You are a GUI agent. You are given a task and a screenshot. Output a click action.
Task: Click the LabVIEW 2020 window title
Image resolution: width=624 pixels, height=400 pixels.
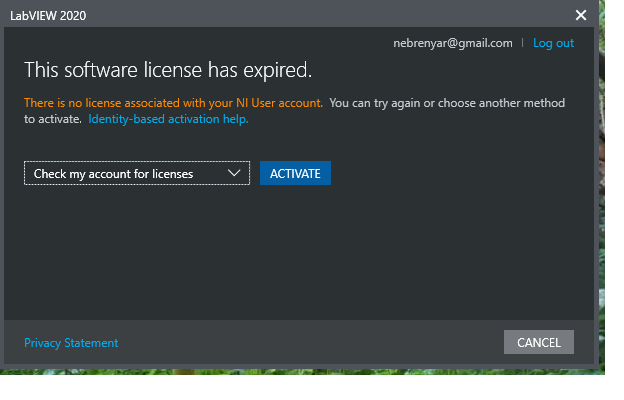(48, 16)
